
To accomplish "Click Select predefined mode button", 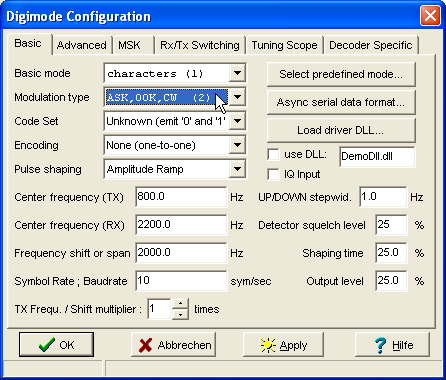I will [341, 74].
